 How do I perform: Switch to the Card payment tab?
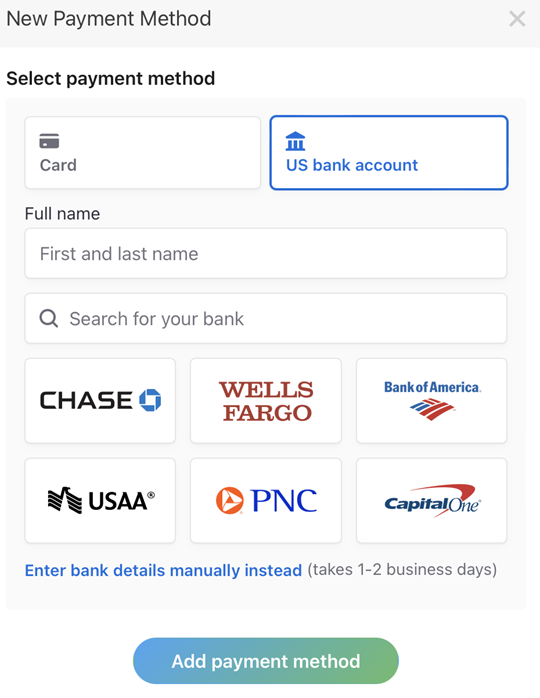[x=143, y=153]
